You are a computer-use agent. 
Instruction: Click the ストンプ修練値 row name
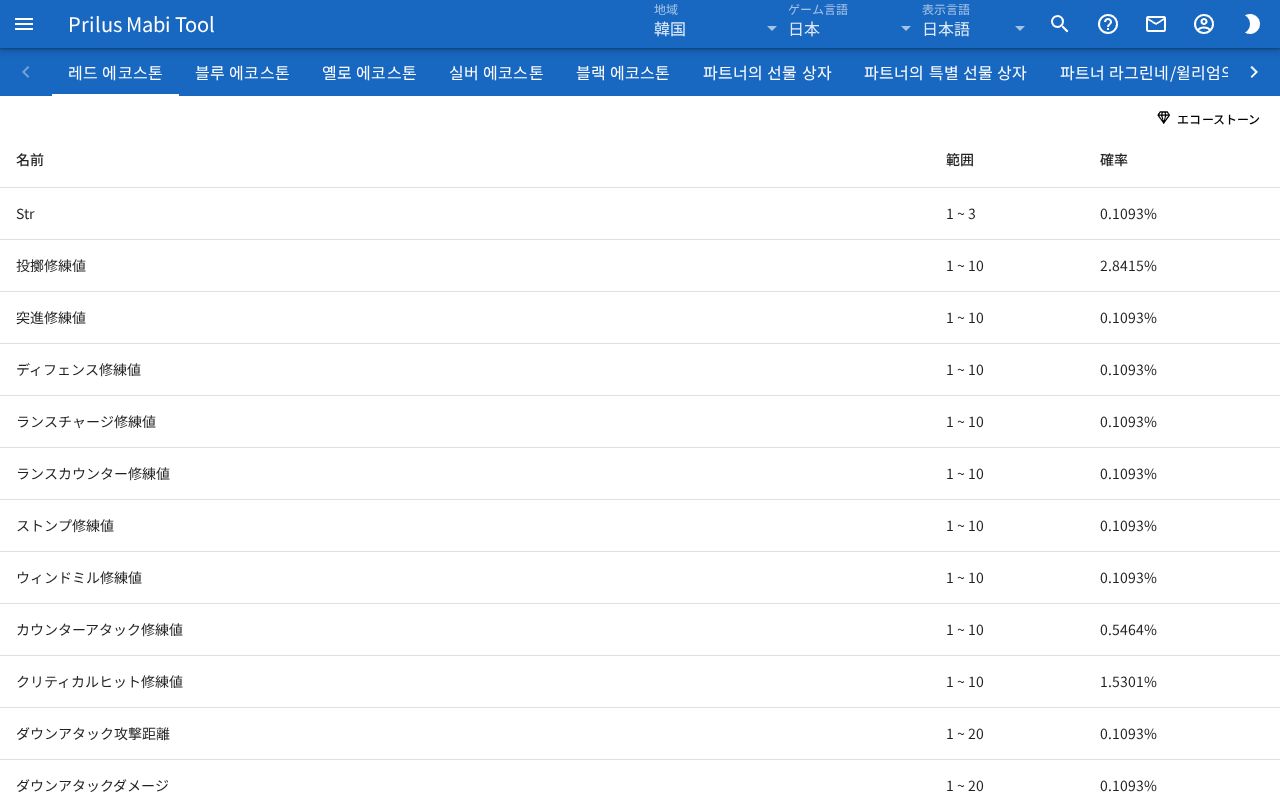pos(65,526)
